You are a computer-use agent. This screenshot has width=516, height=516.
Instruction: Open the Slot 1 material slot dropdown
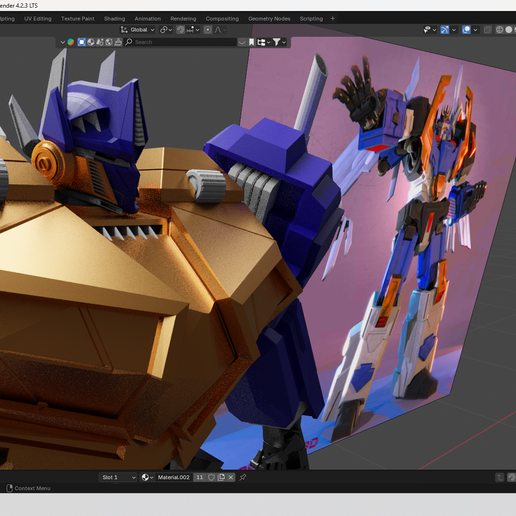point(118,477)
